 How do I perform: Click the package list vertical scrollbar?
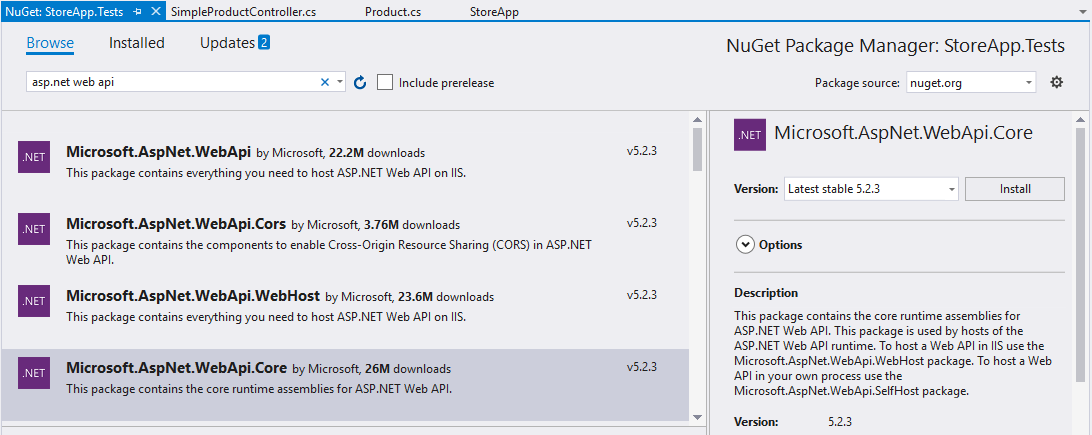tap(697, 150)
